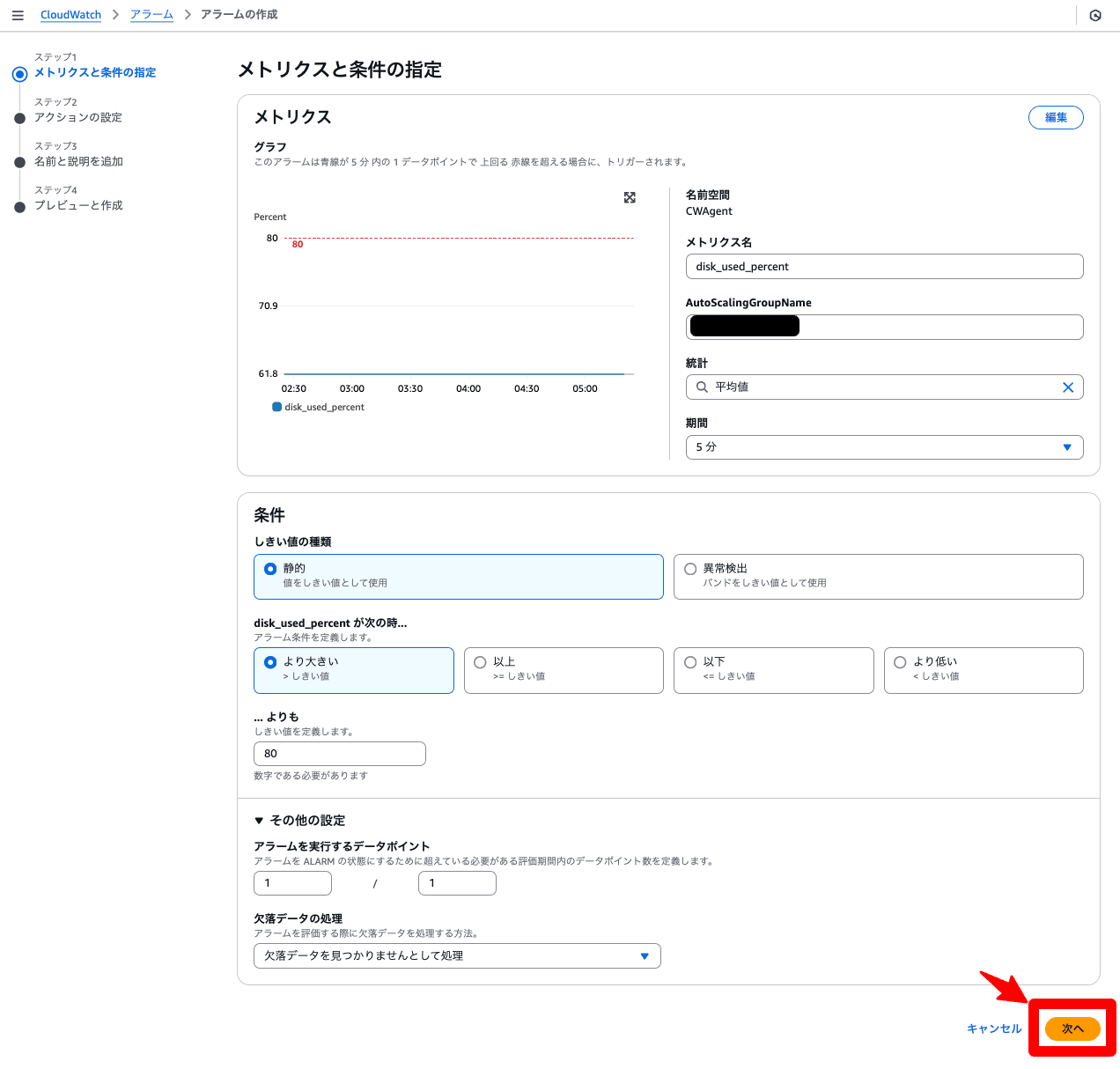
Task: Click the threshold value field containing 80
Action: click(x=339, y=754)
